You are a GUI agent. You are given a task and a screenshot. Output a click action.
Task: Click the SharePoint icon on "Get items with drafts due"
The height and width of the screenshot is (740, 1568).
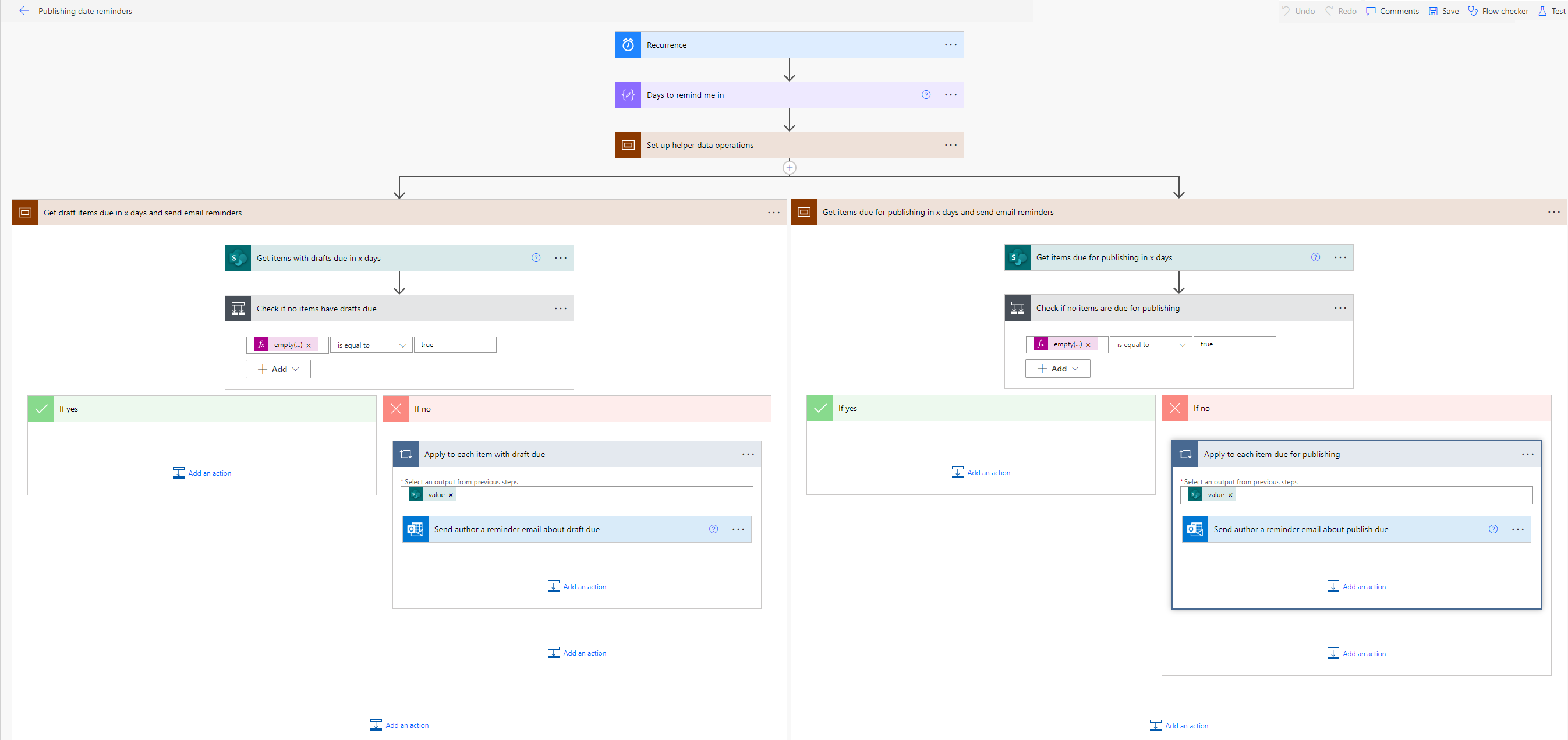(x=238, y=257)
